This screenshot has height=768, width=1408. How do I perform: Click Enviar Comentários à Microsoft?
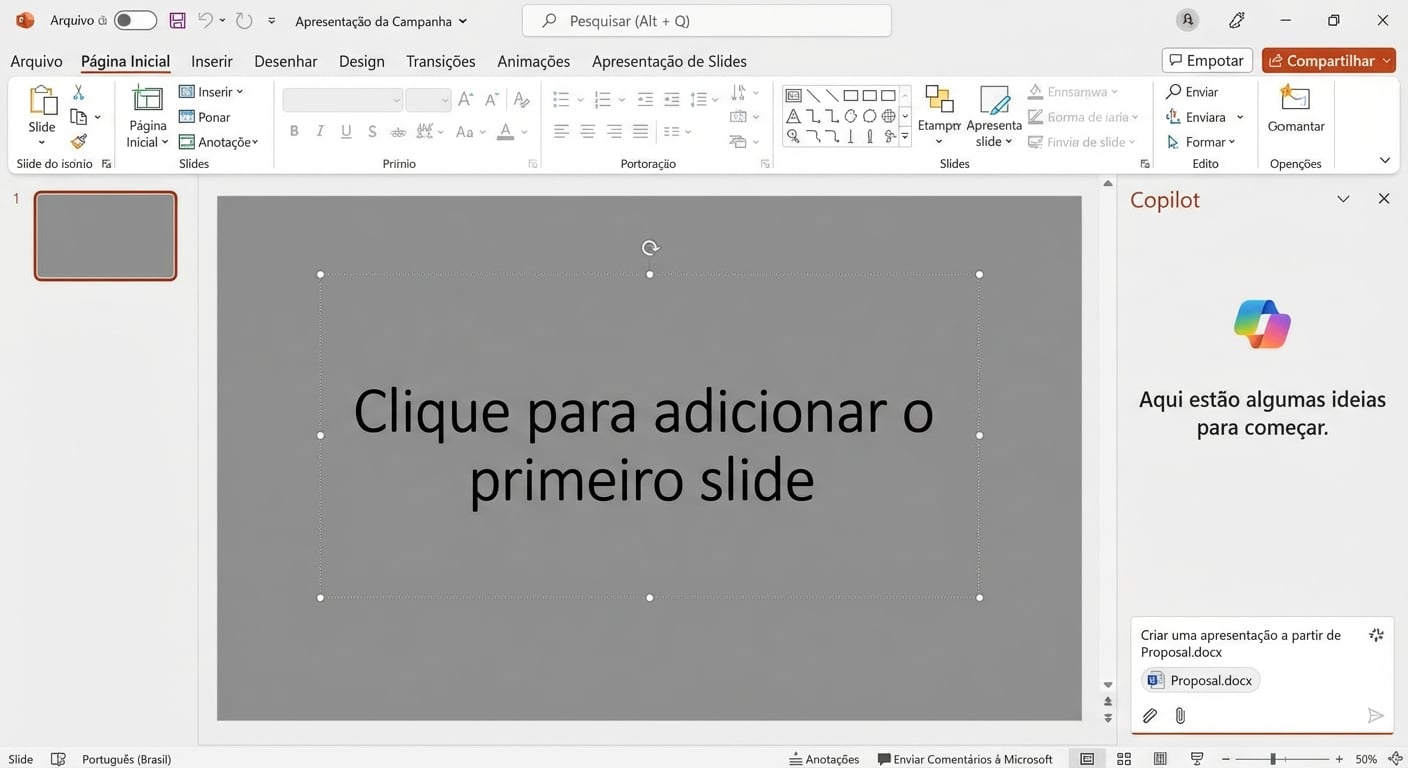[964, 758]
